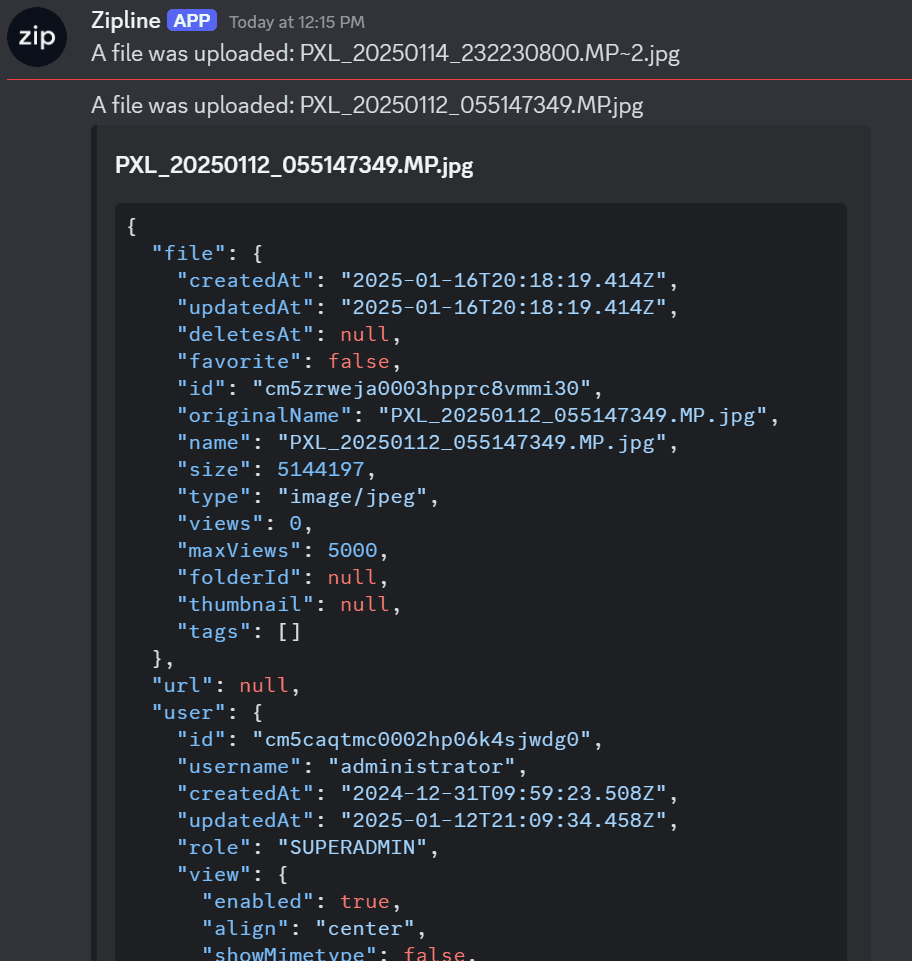The height and width of the screenshot is (961, 912).
Task: Open the Zipline bot profile via its avatar
Action: coord(36,36)
